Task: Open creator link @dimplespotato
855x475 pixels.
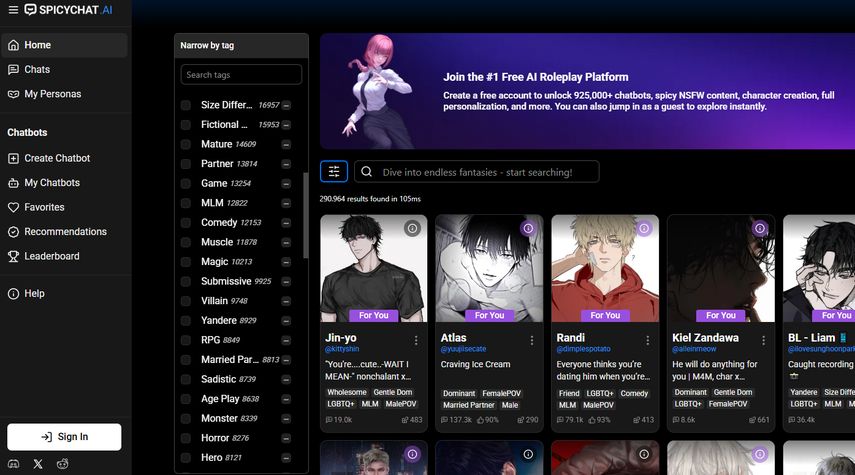Action: (583, 349)
